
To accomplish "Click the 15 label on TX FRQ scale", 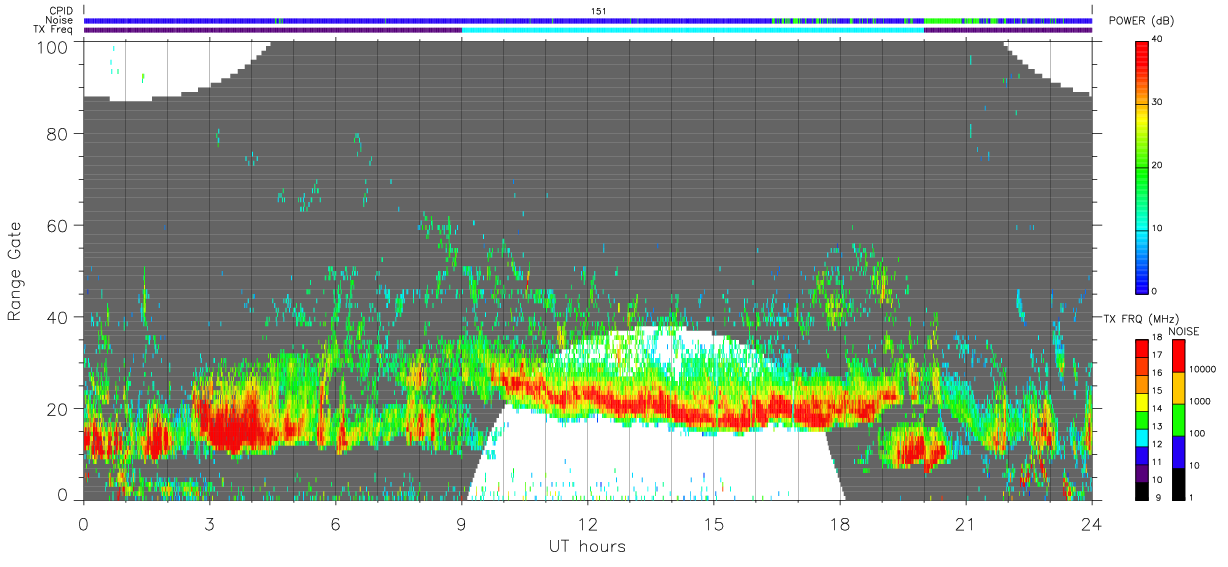I will click(x=1159, y=391).
